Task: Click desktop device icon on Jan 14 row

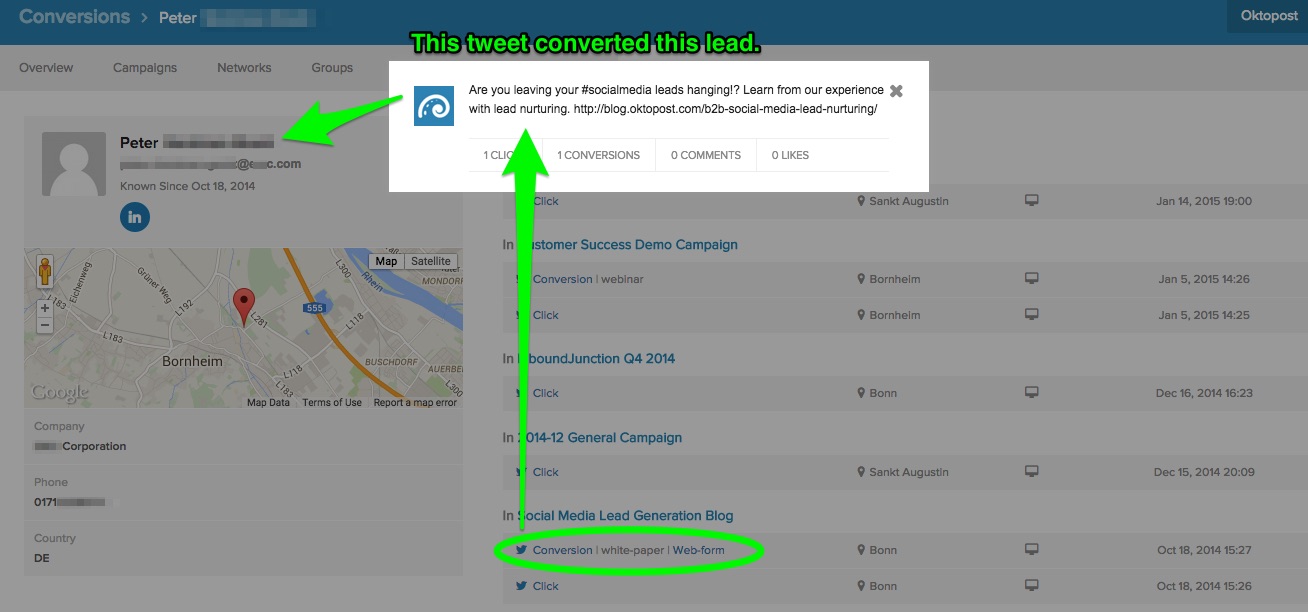Action: [1031, 201]
